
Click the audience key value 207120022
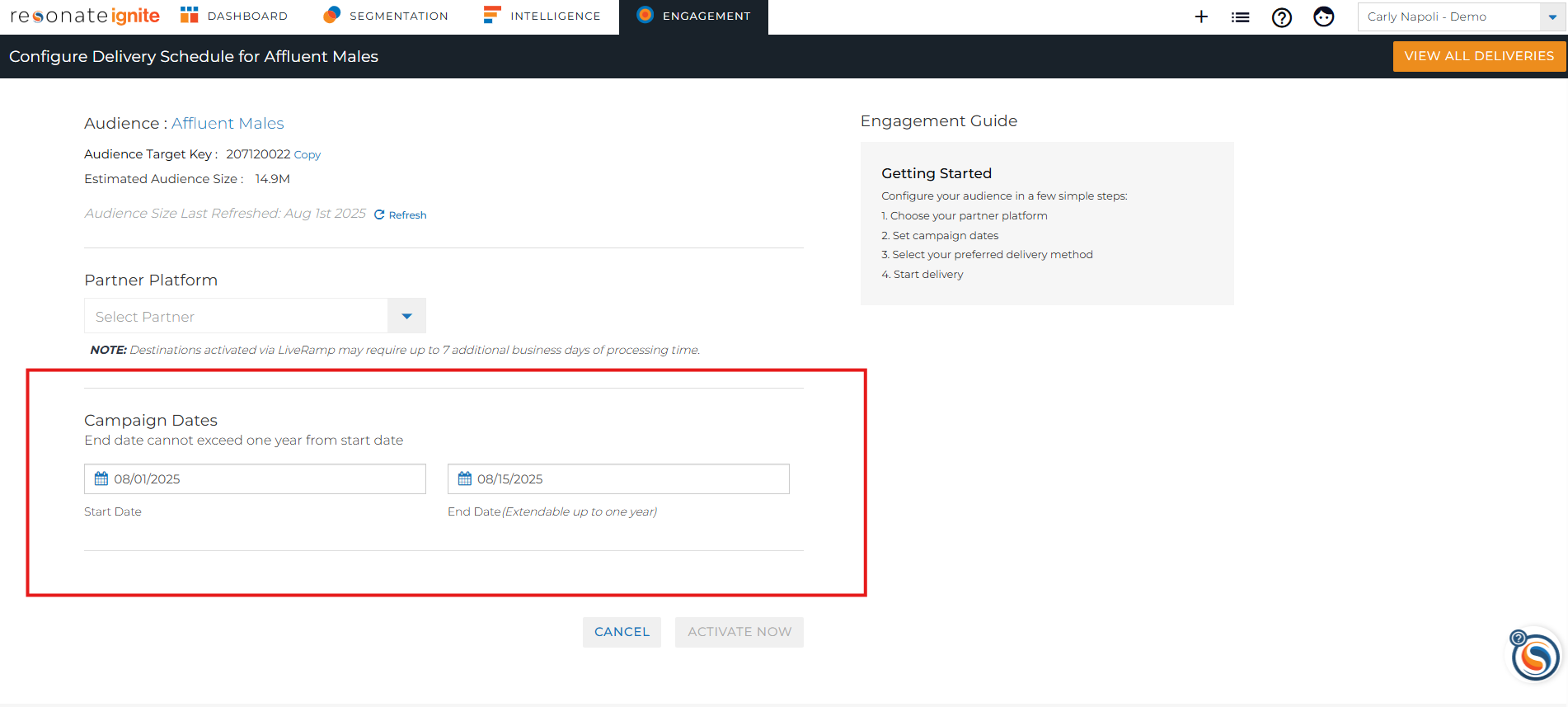258,154
